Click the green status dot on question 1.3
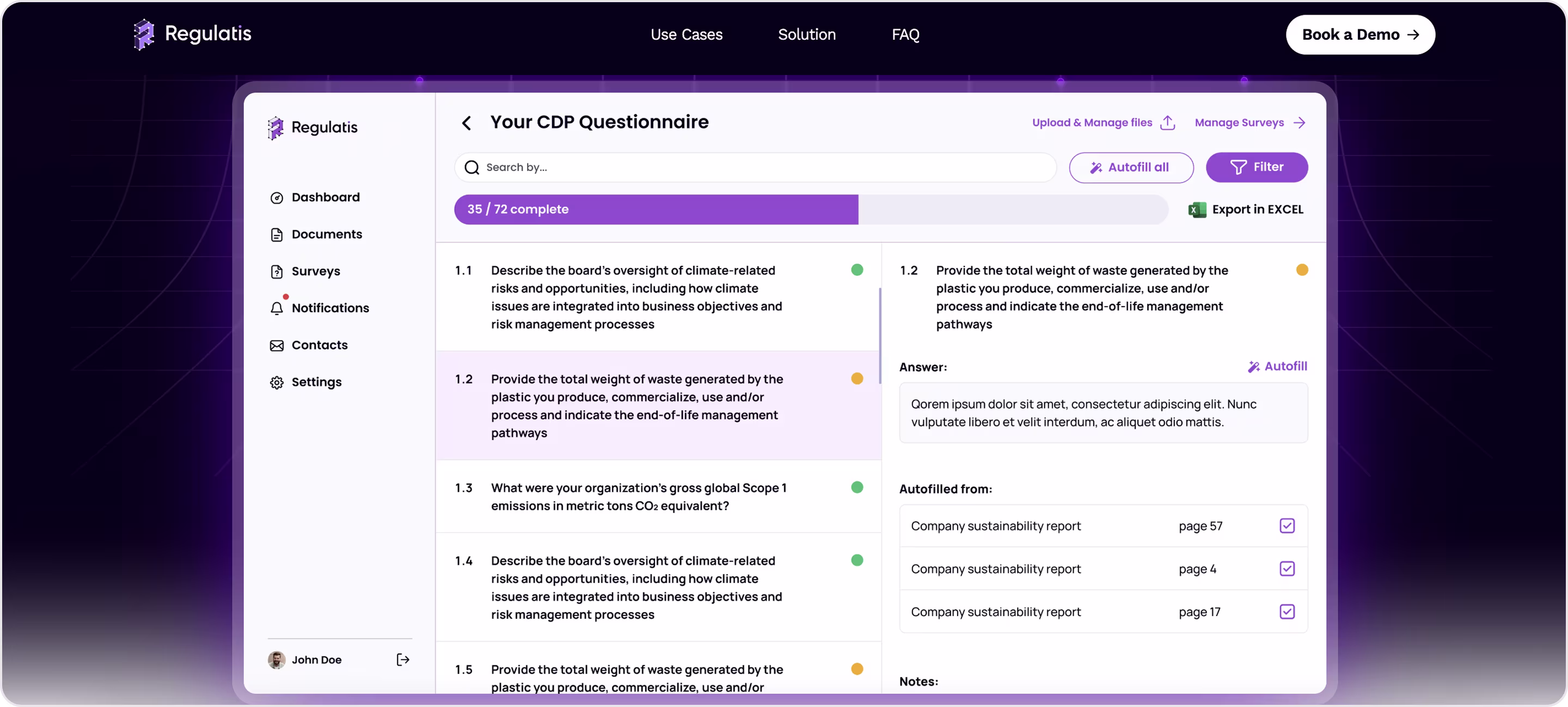Viewport: 1568px width, 707px height. pyautogui.click(x=856, y=487)
